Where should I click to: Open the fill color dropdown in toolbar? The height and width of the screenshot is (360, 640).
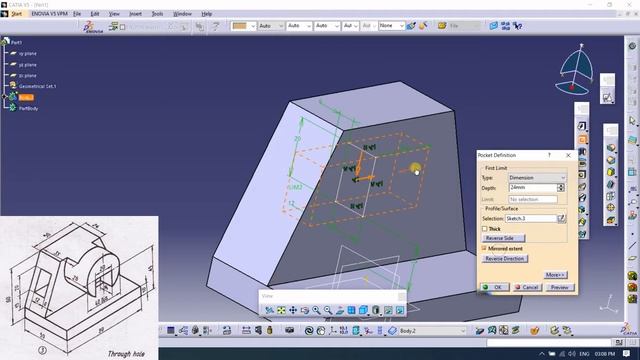pyautogui.click(x=253, y=26)
